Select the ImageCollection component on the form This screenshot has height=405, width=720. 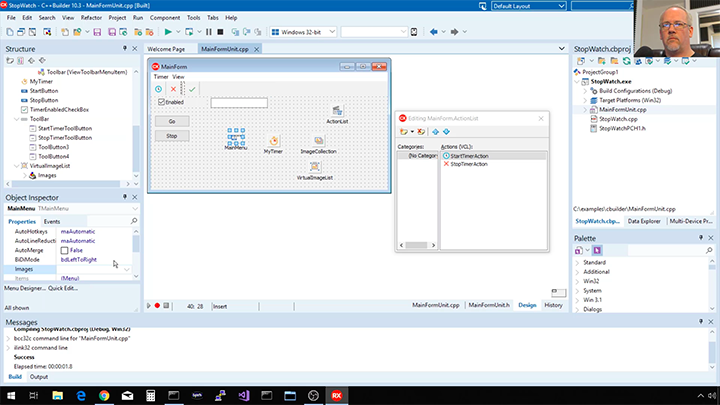coord(318,141)
